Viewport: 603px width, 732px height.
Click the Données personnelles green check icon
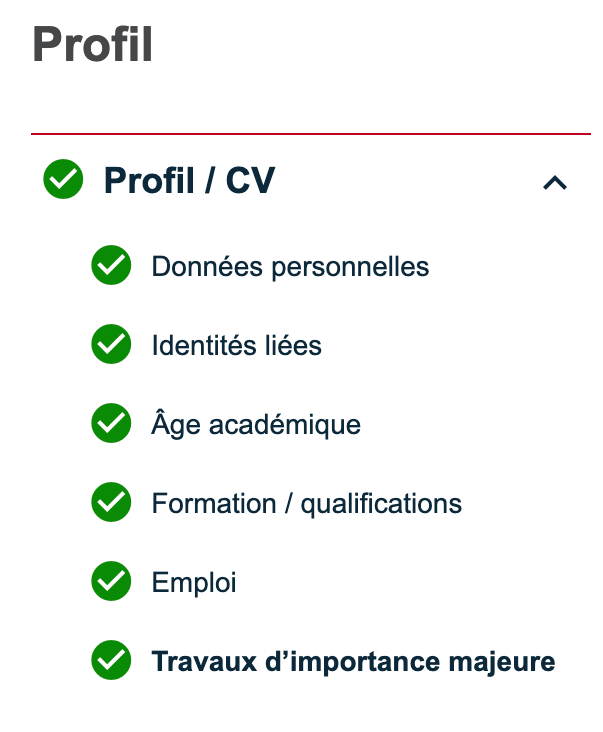coord(111,266)
